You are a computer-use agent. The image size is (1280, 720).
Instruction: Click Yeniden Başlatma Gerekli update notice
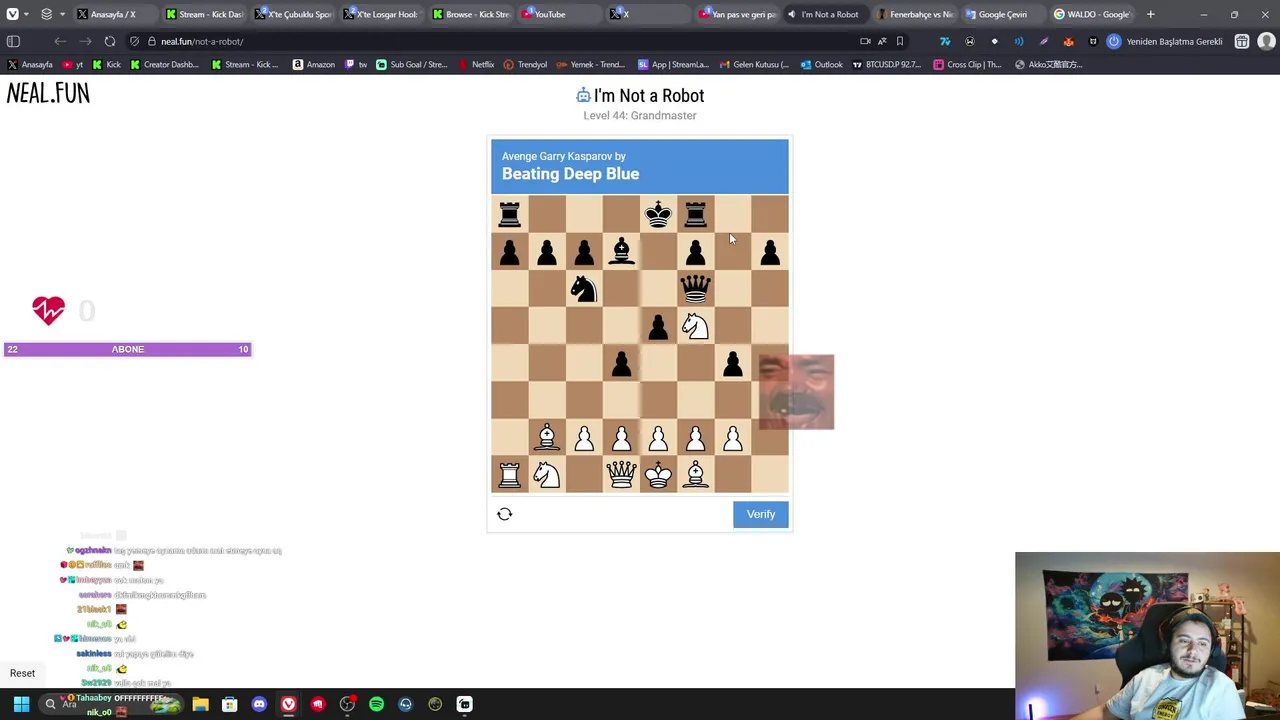tap(1164, 41)
